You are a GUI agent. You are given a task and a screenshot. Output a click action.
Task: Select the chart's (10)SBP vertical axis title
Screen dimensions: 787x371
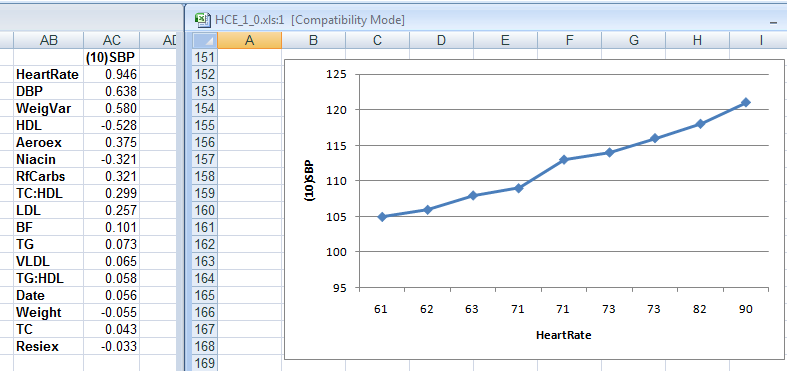tap(310, 181)
